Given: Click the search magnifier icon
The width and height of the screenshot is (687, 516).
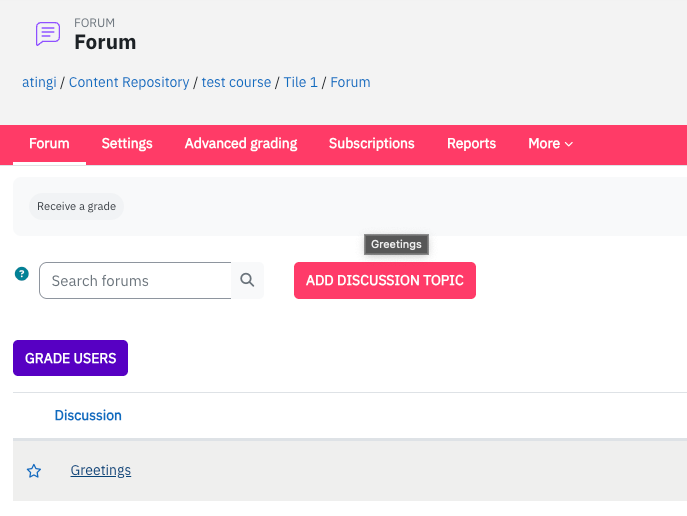Looking at the screenshot, I should pyautogui.click(x=247, y=280).
